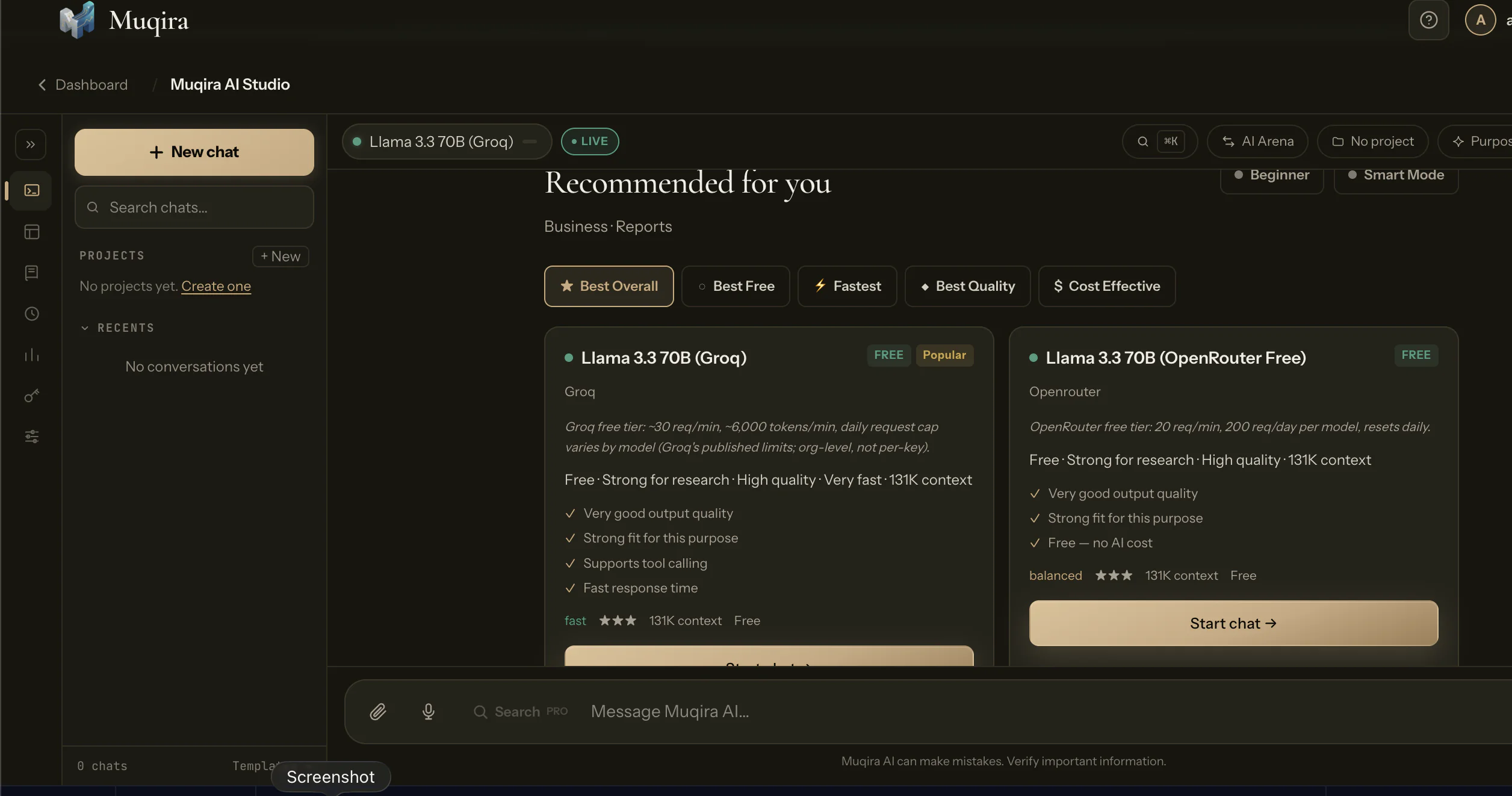The image size is (1512, 796).
Task: Collapse the RECENTS section
Action: pyautogui.click(x=117, y=328)
